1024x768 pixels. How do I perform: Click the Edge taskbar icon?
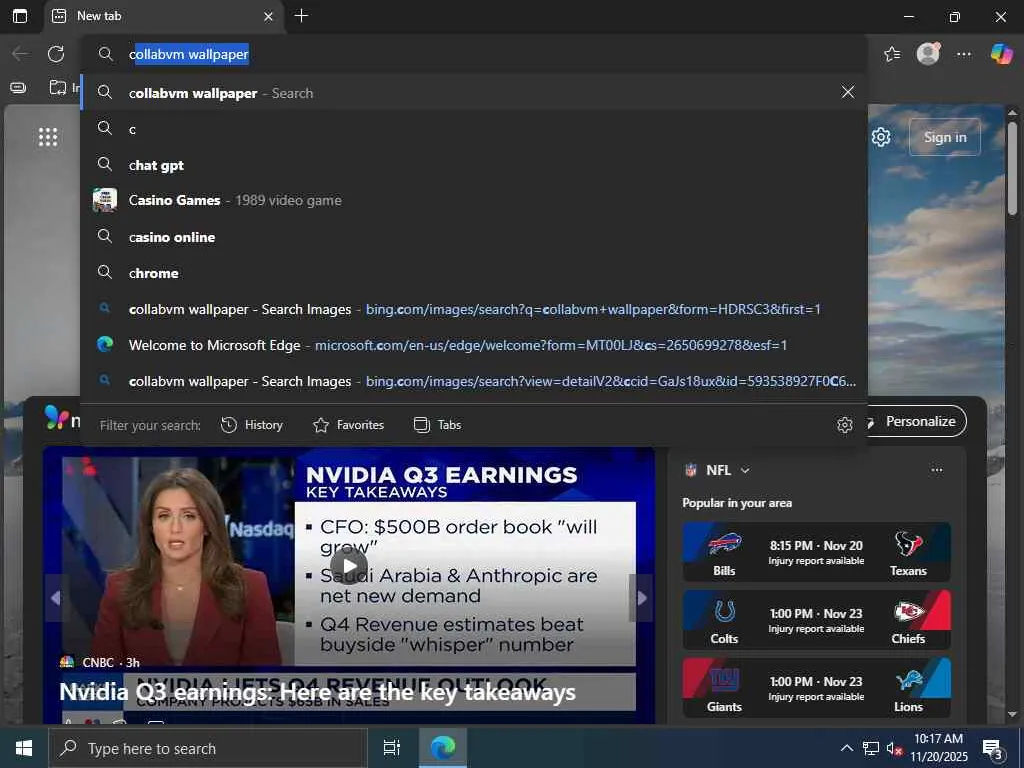pyautogui.click(x=443, y=748)
